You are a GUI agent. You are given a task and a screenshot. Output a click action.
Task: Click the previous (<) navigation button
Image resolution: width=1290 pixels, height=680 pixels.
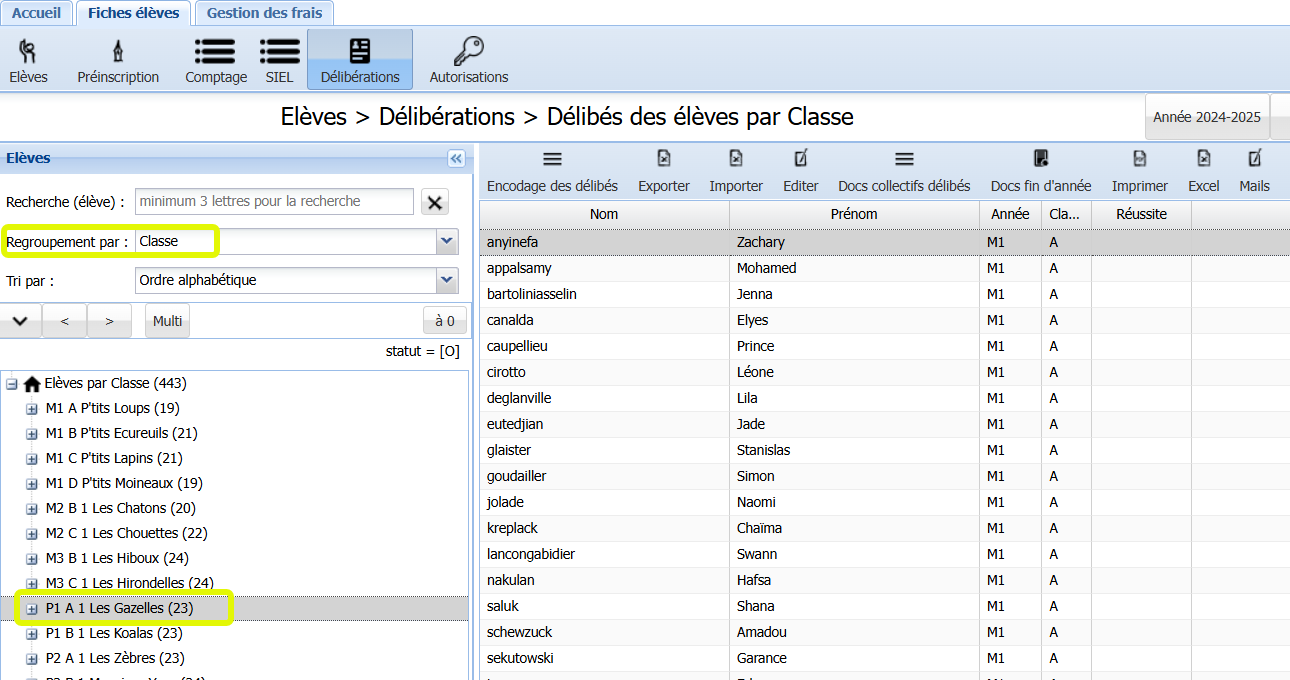[65, 321]
